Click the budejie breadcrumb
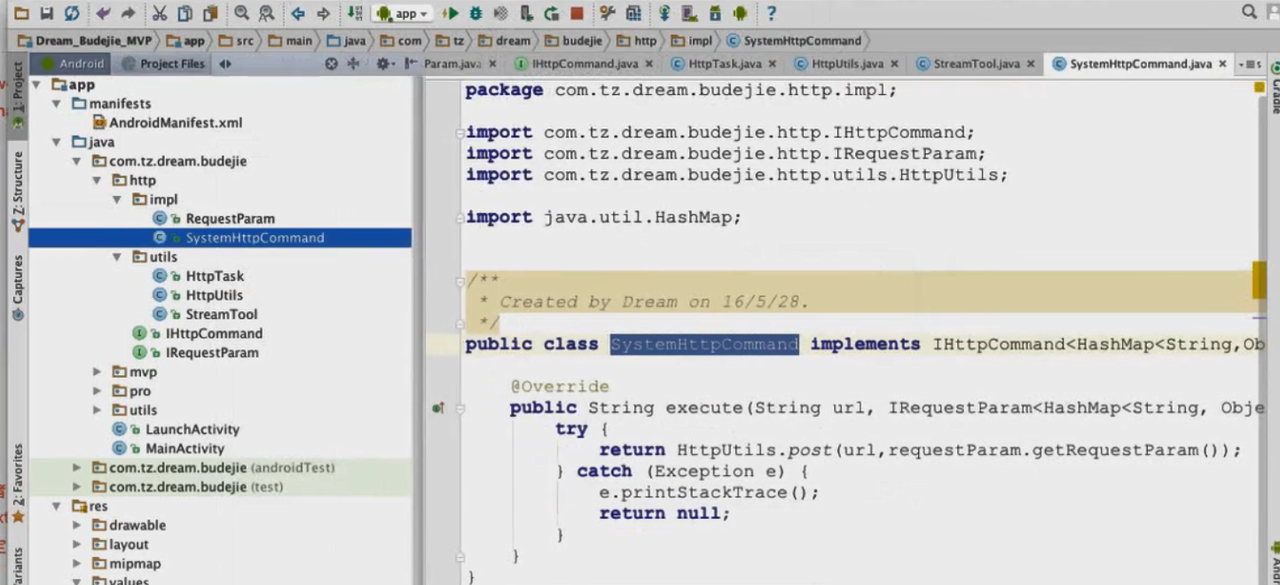Image resolution: width=1280 pixels, height=585 pixels. click(574, 41)
